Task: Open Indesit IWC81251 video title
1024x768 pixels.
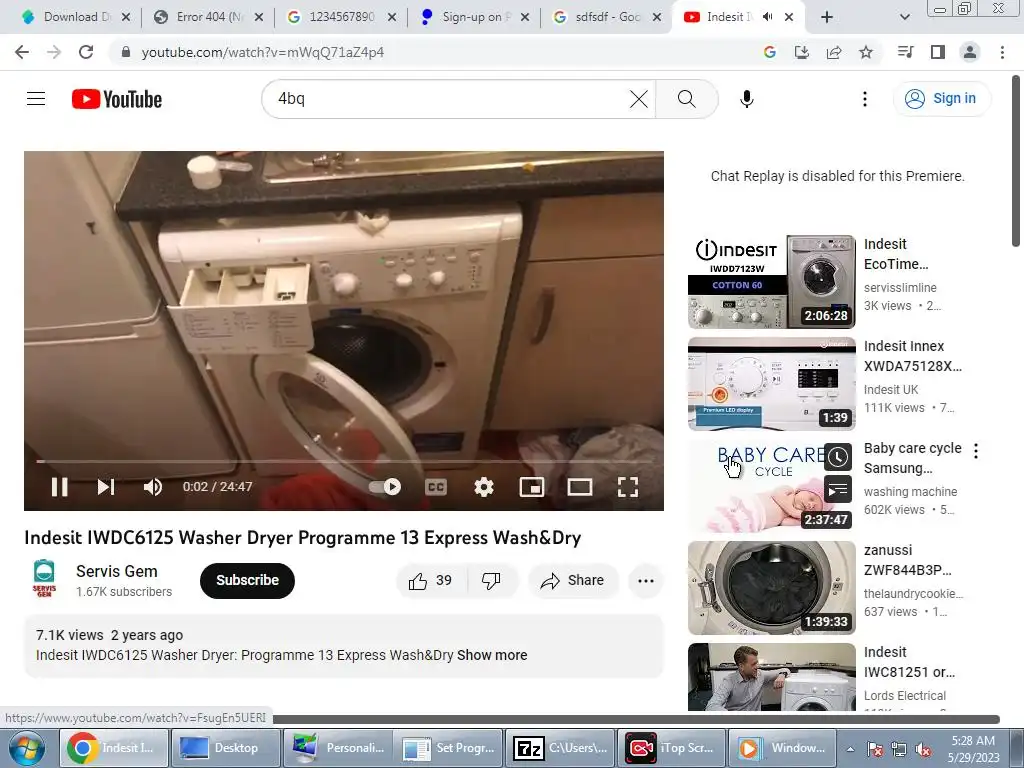Action: [x=909, y=662]
